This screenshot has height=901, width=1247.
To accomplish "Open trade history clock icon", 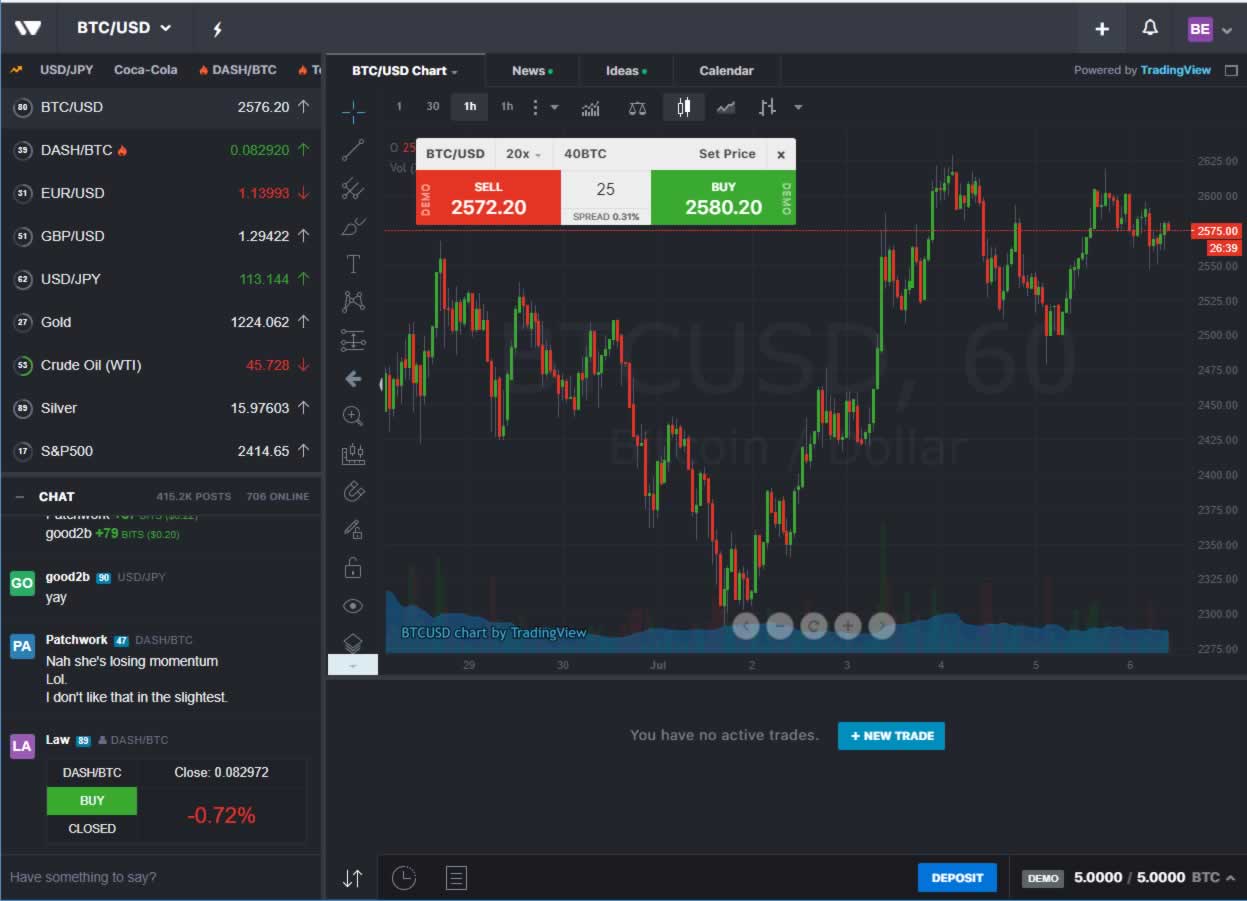I will pos(404,878).
